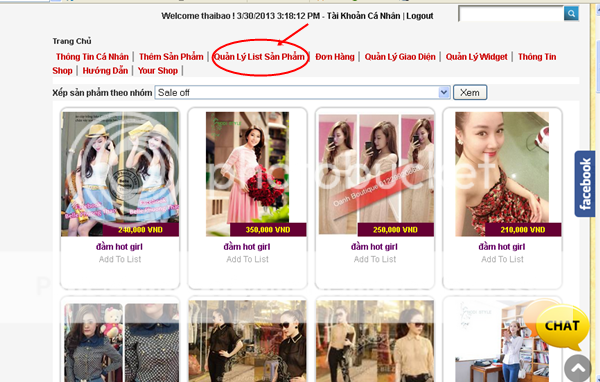The width and height of the screenshot is (600, 382).
Task: Click đầm hot girl title under 240,000 VND
Action: coord(119,247)
